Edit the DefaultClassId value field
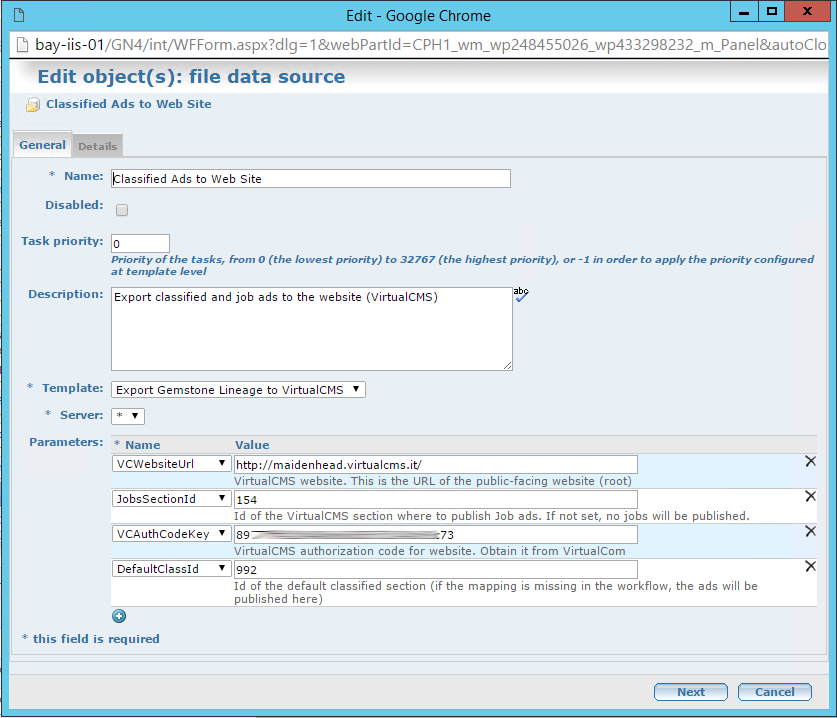The image size is (837, 718). pyautogui.click(x=436, y=570)
